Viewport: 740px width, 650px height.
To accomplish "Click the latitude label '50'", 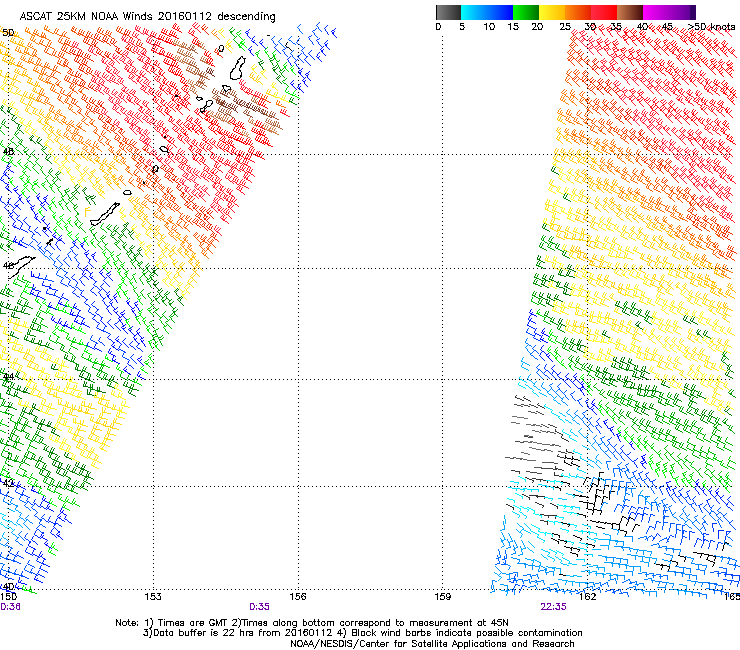I will click(x=8, y=33).
